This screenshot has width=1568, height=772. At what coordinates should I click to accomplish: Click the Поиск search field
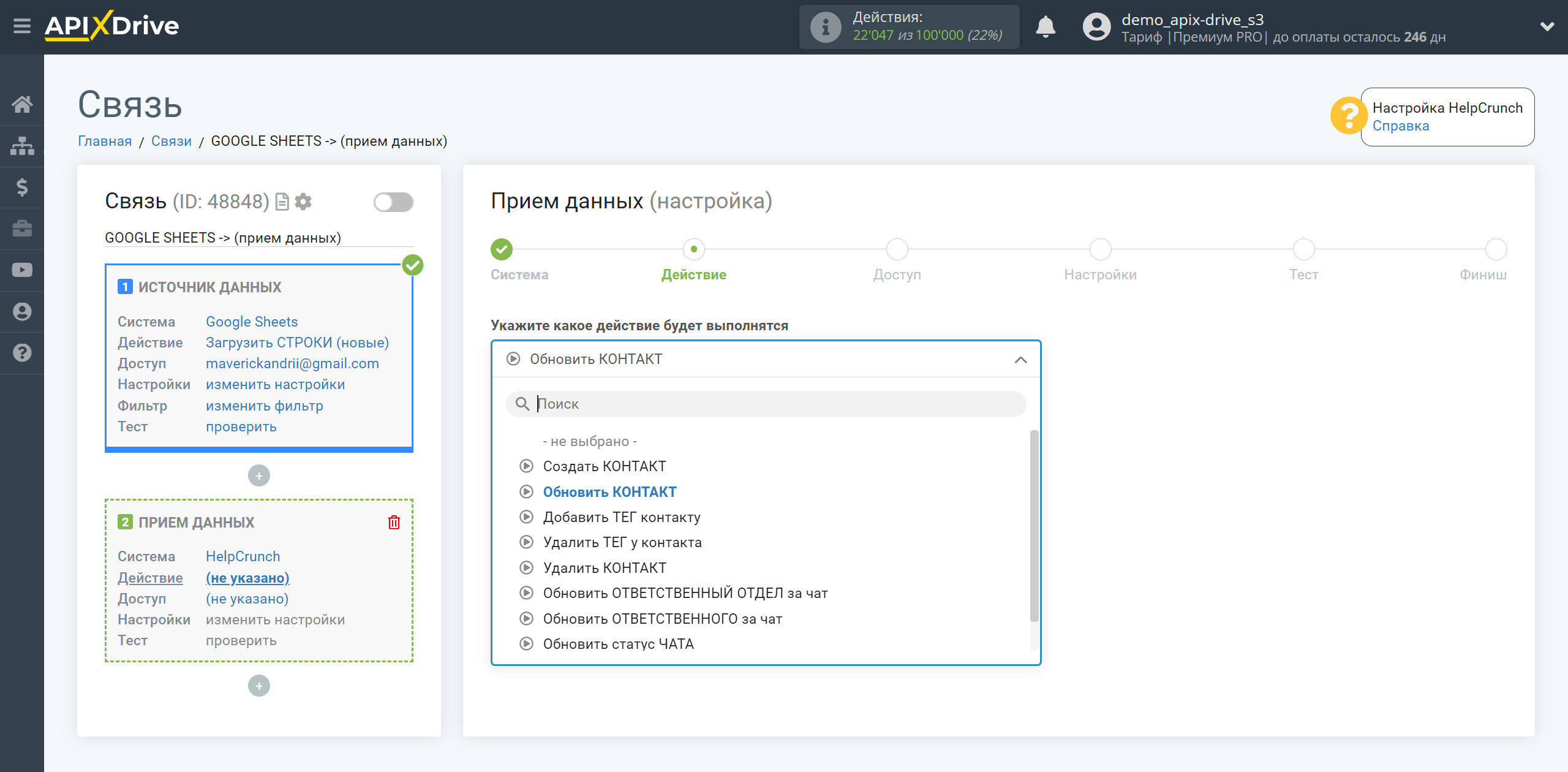(x=766, y=404)
